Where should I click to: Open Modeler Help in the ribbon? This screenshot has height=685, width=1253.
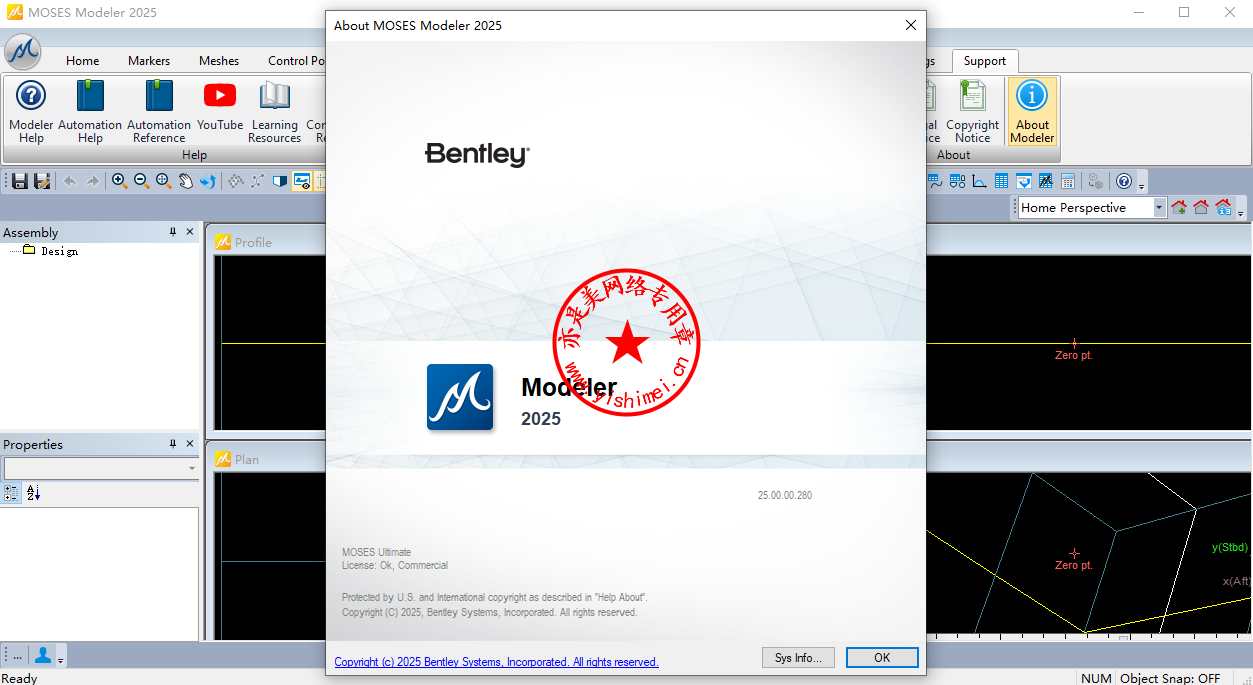pyautogui.click(x=31, y=110)
